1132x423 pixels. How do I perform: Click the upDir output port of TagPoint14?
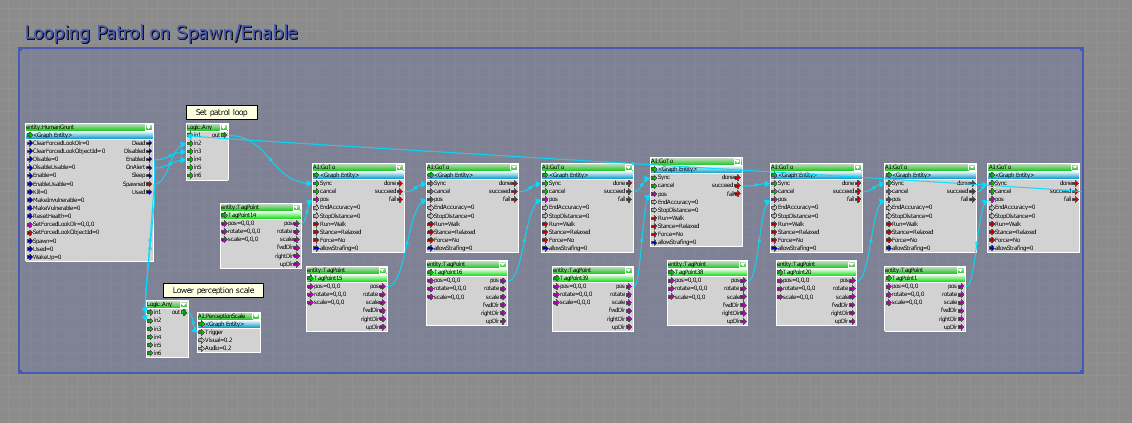point(297,264)
